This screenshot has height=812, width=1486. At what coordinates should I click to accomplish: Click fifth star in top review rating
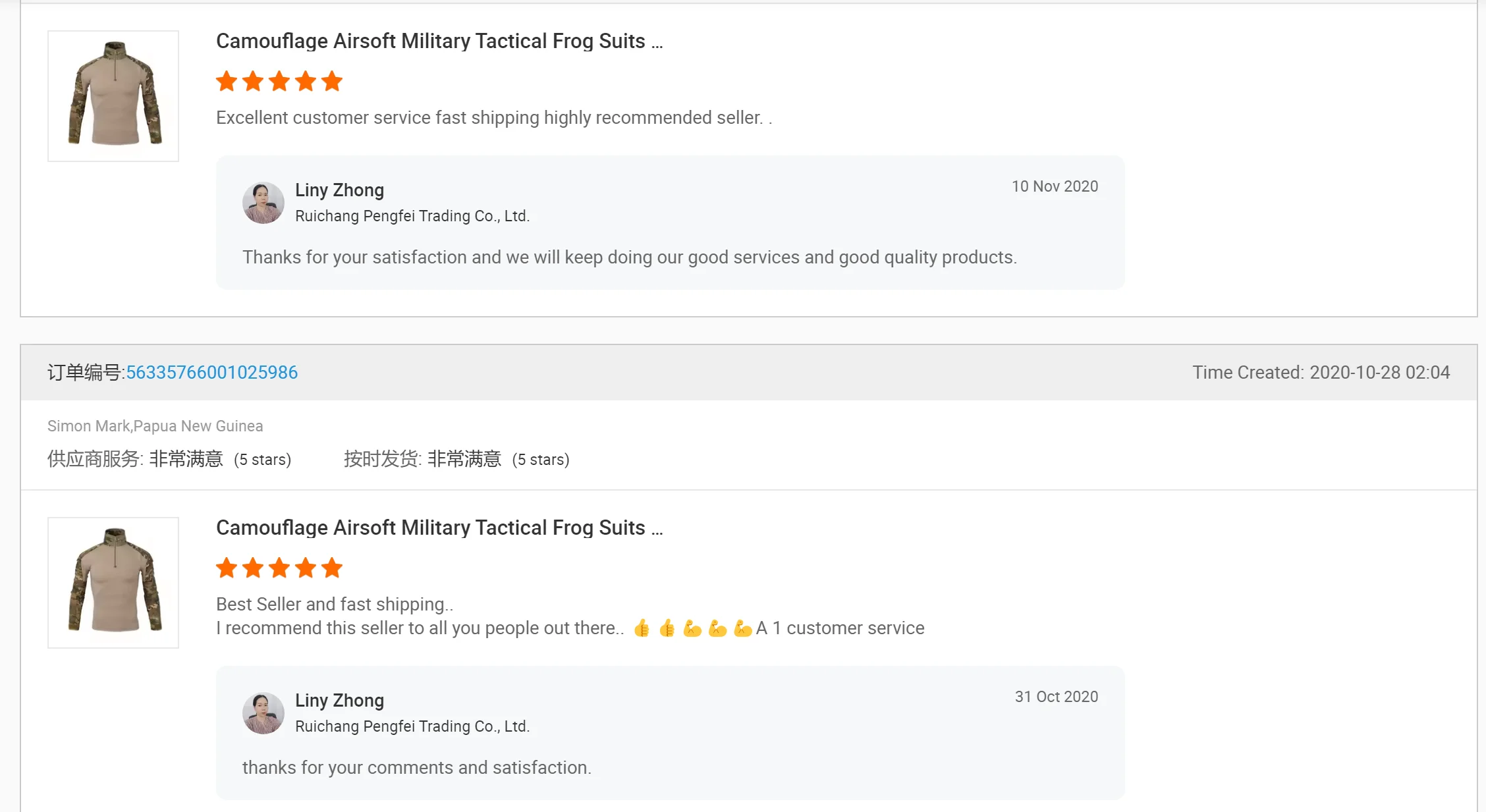click(x=332, y=82)
